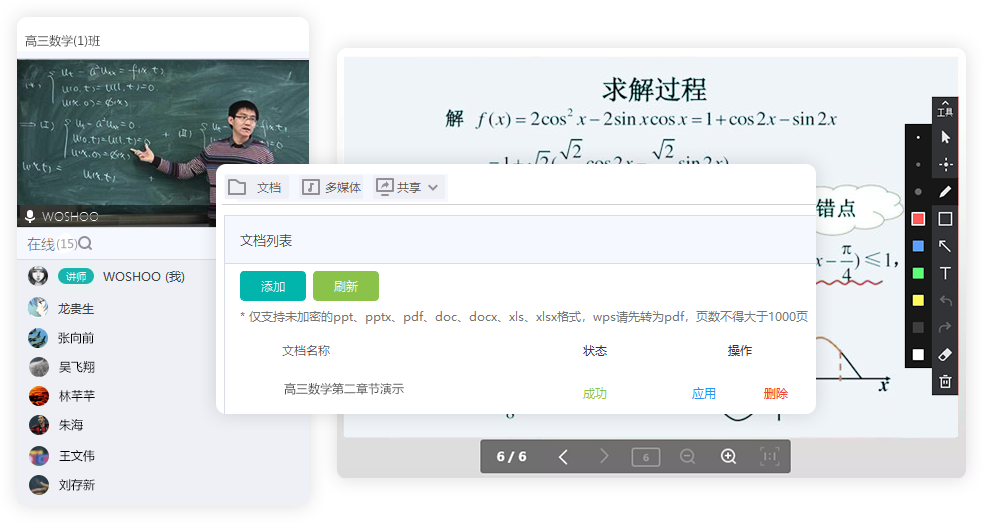Click the undo arrow in toolbar
983x523 pixels.
tap(945, 300)
